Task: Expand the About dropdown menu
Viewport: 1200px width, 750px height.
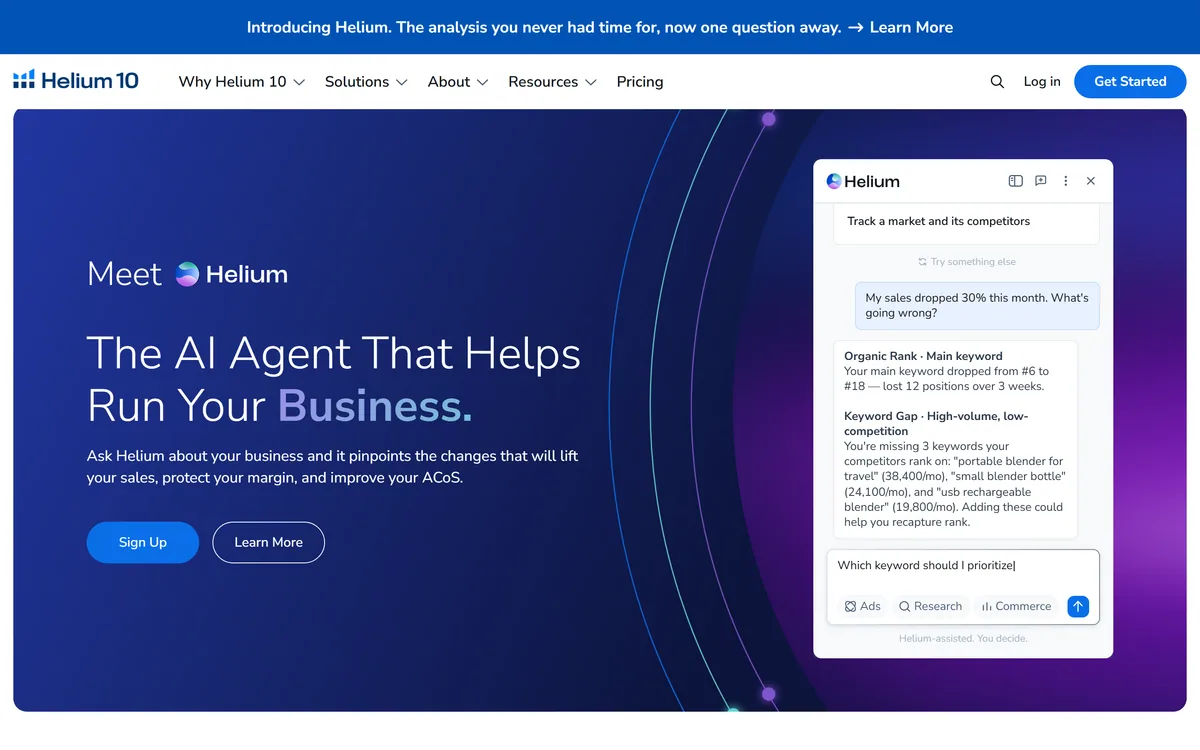Action: pyautogui.click(x=458, y=82)
